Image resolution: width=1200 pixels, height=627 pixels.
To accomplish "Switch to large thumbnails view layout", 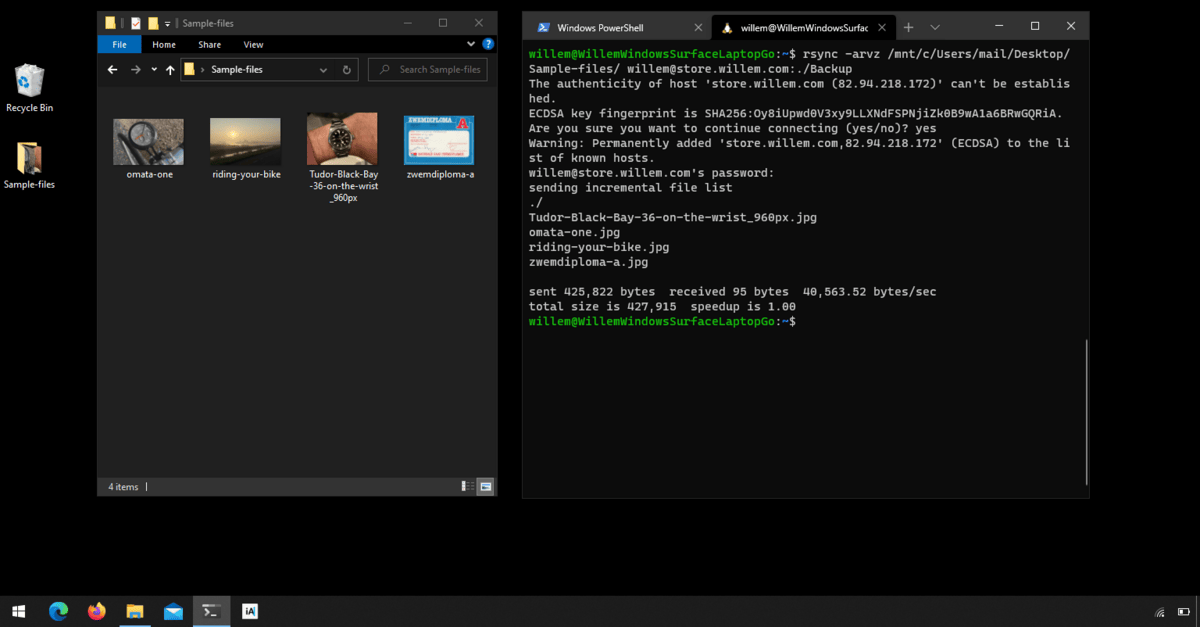I will point(486,486).
